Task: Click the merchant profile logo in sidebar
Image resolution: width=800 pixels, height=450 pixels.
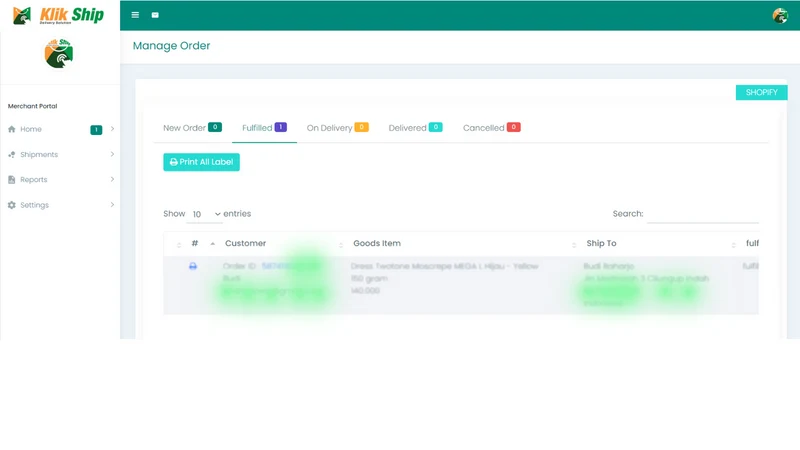Action: (x=59, y=53)
